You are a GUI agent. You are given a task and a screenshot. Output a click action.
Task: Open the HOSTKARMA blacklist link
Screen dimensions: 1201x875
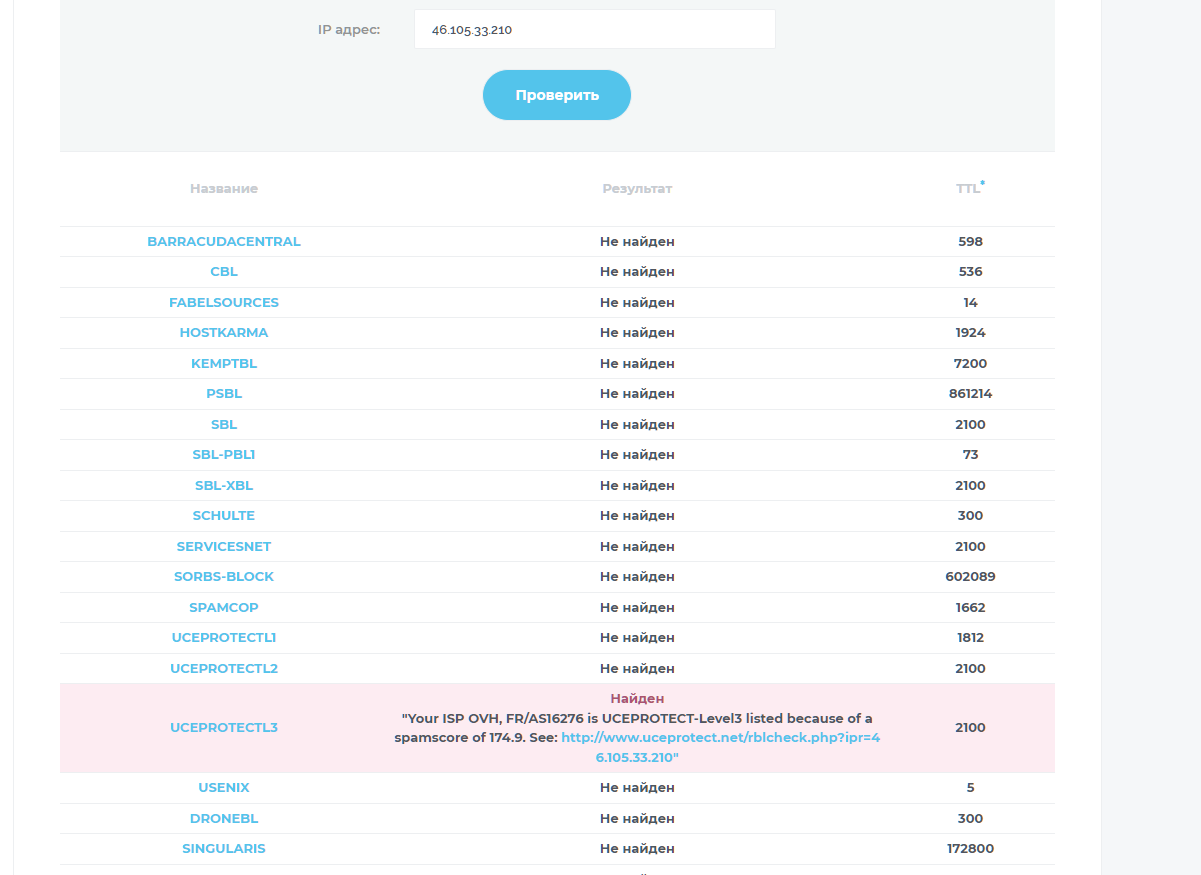coord(223,332)
